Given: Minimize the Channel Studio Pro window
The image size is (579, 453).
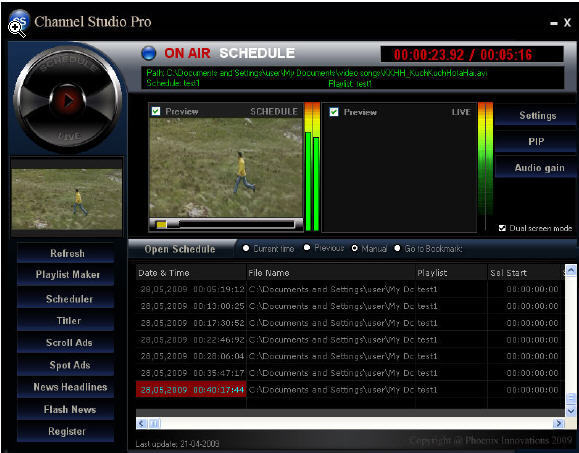Looking at the screenshot, I should [x=554, y=23].
